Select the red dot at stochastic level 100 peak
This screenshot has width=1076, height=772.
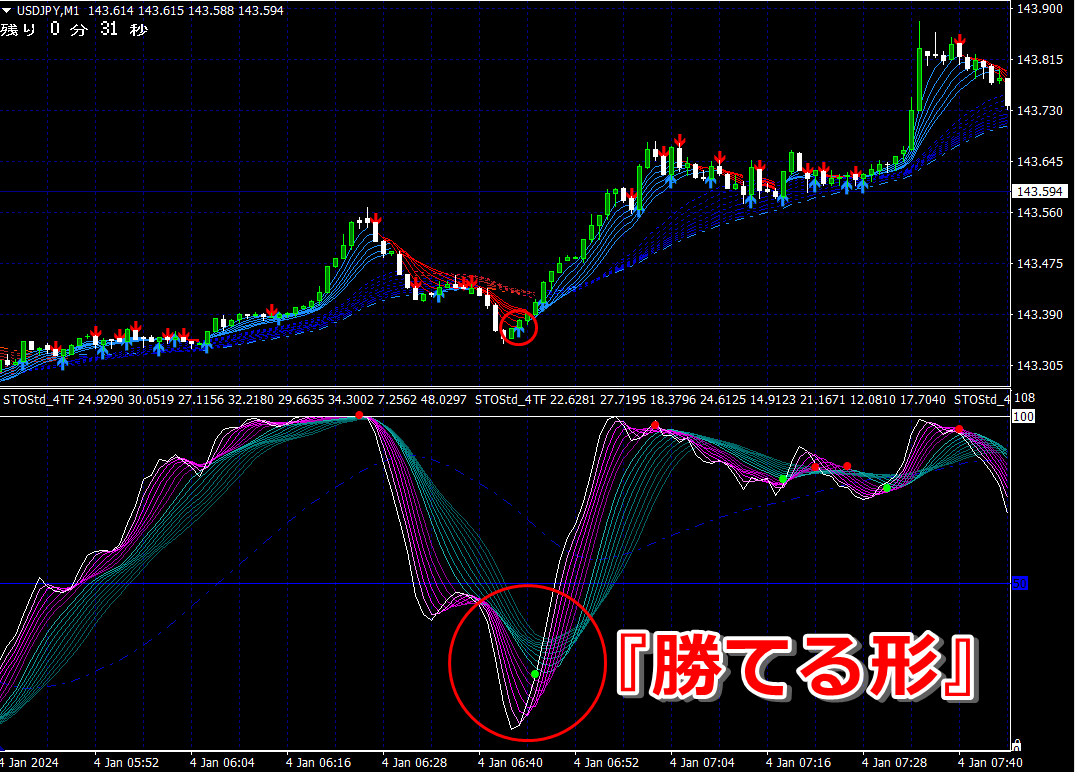coord(359,415)
